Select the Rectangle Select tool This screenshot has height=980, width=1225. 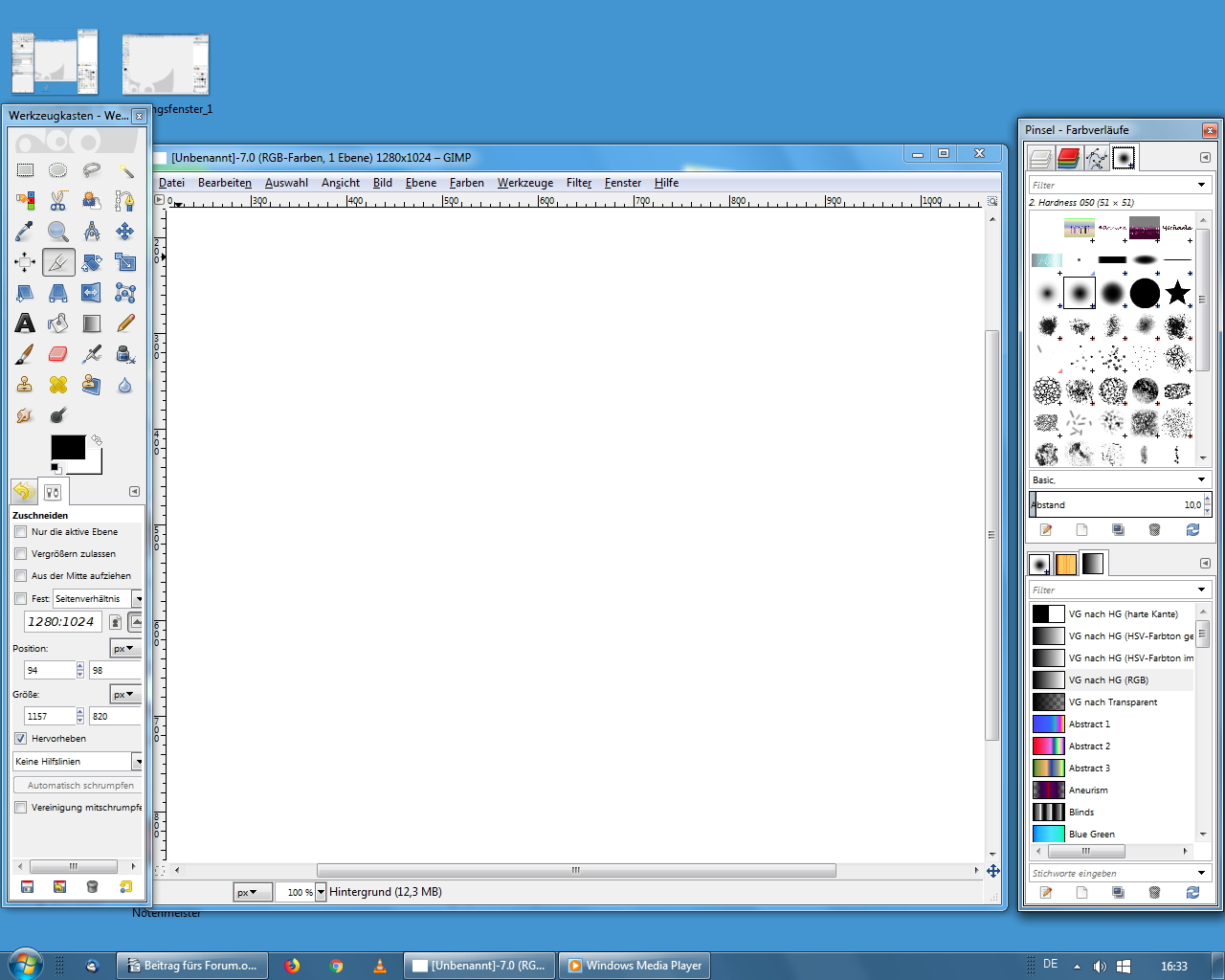click(x=26, y=170)
